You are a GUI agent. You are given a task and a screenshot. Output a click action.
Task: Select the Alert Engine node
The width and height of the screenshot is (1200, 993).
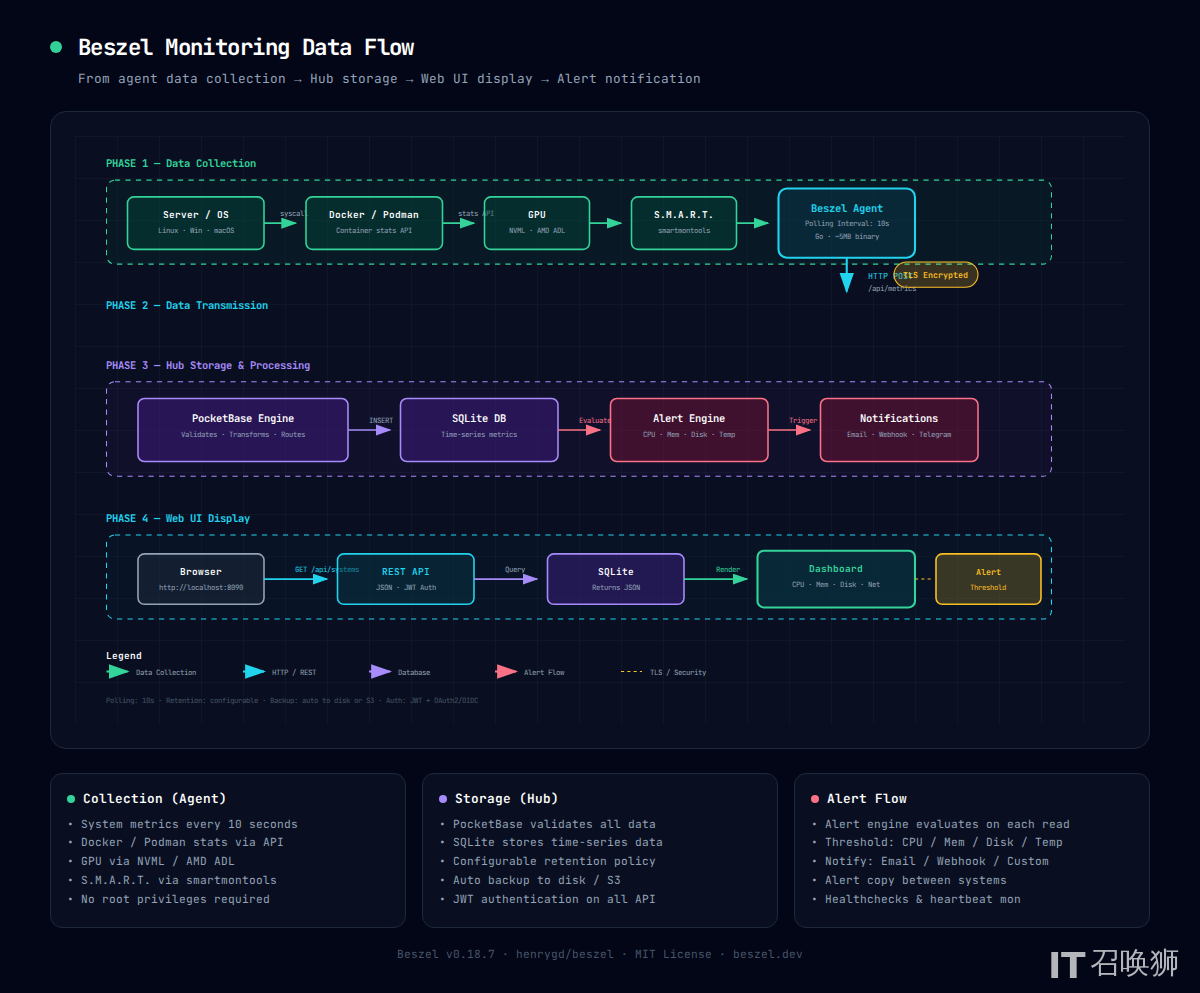coord(689,430)
